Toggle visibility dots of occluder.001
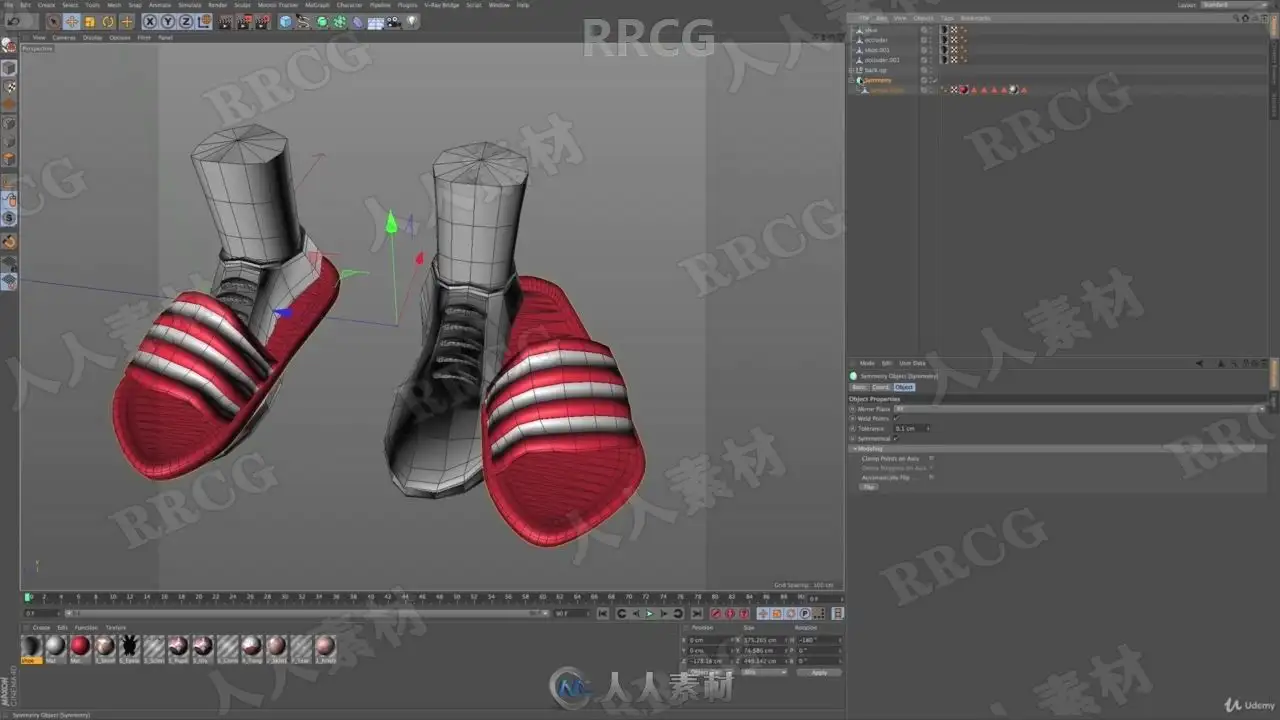Viewport: 1280px width, 720px height. (x=931, y=60)
